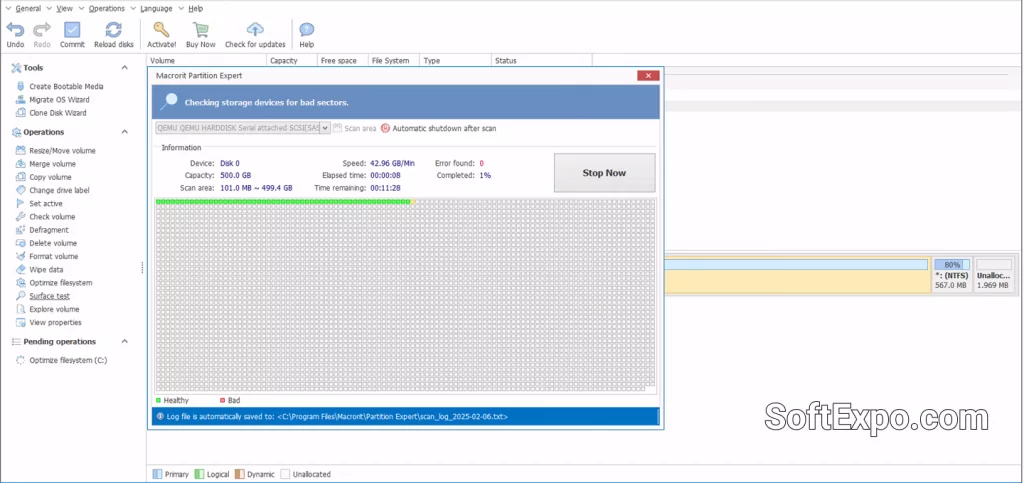Open the Operations menu
The width and height of the screenshot is (1024, 483).
click(106, 8)
